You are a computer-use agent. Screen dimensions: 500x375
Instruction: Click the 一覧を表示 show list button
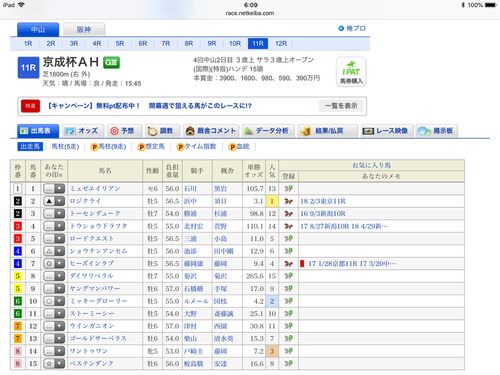pos(341,106)
